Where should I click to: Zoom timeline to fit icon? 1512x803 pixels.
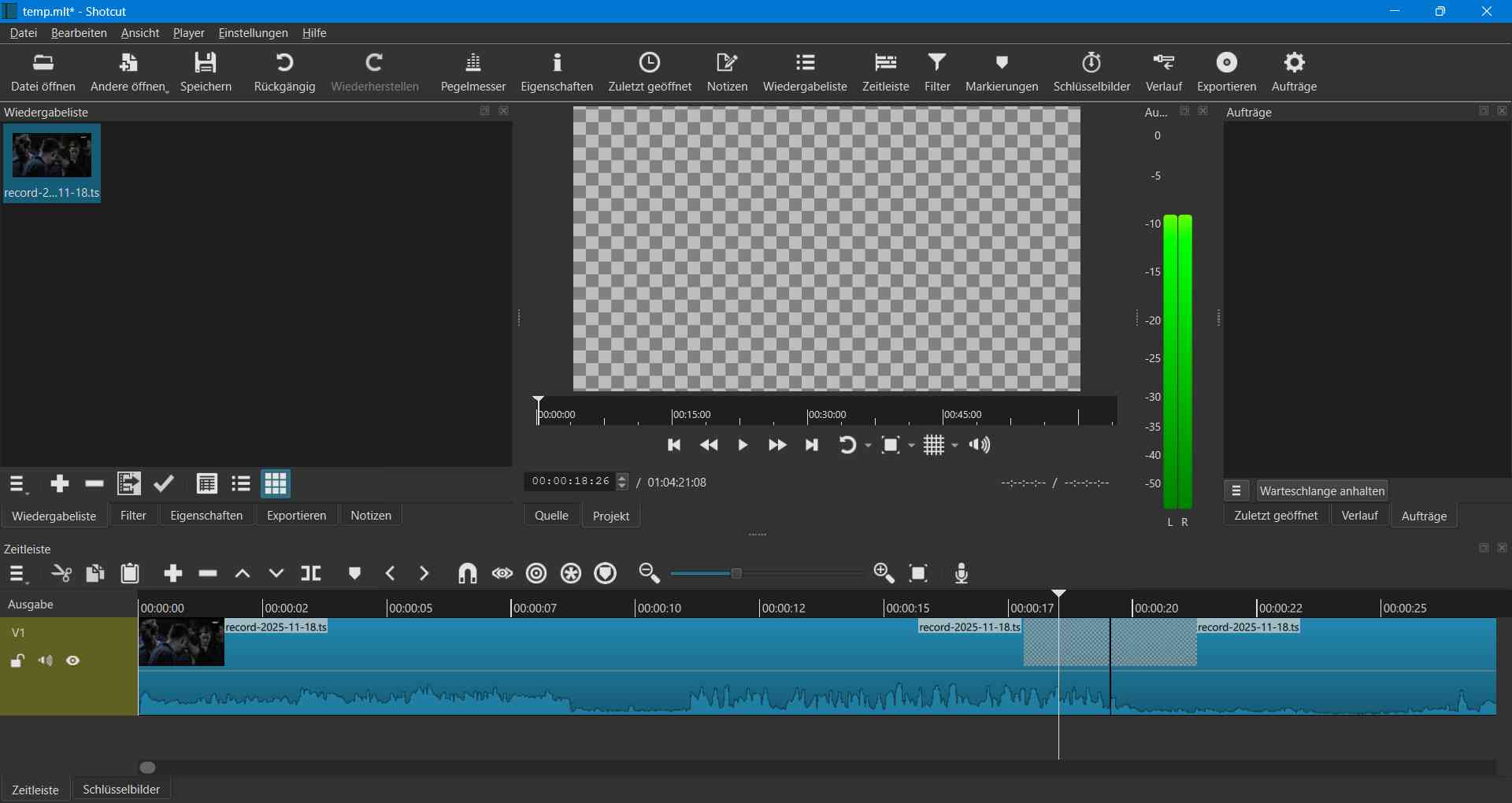tap(918, 573)
